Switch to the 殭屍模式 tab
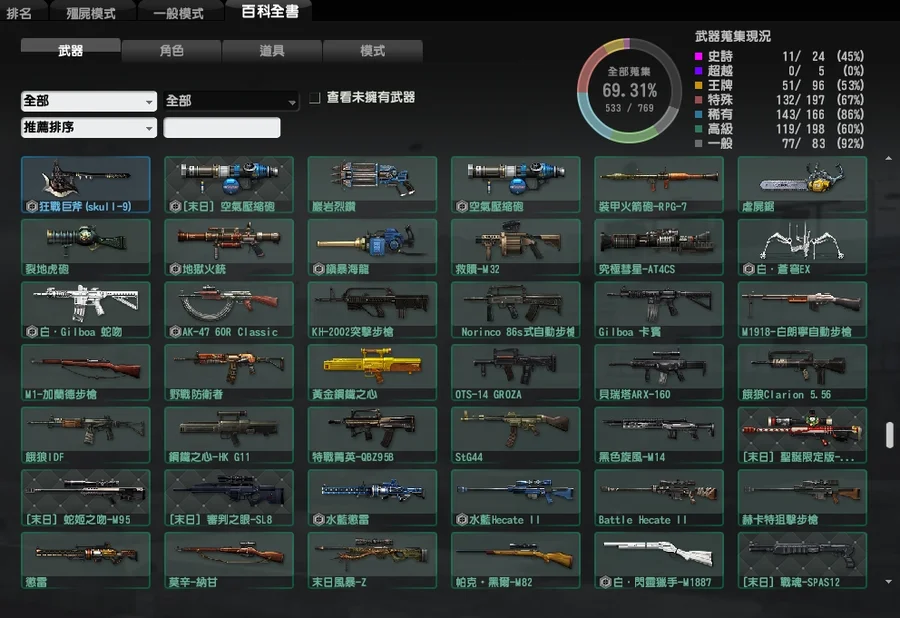 click(91, 13)
